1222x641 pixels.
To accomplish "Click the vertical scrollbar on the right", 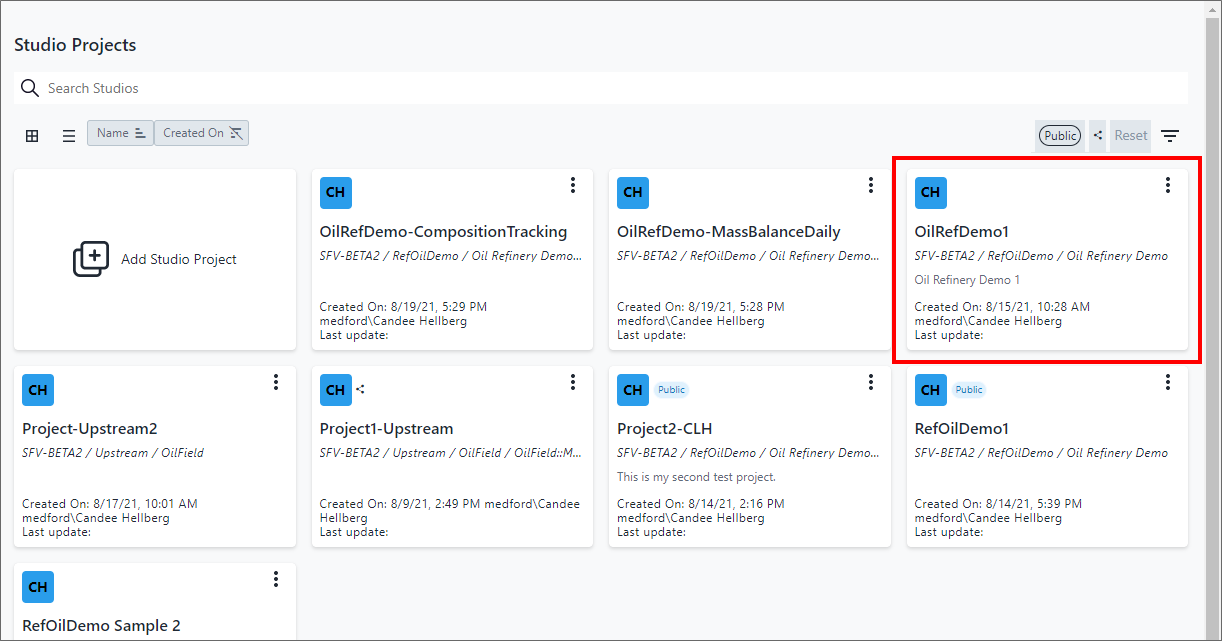I will (x=1213, y=300).
